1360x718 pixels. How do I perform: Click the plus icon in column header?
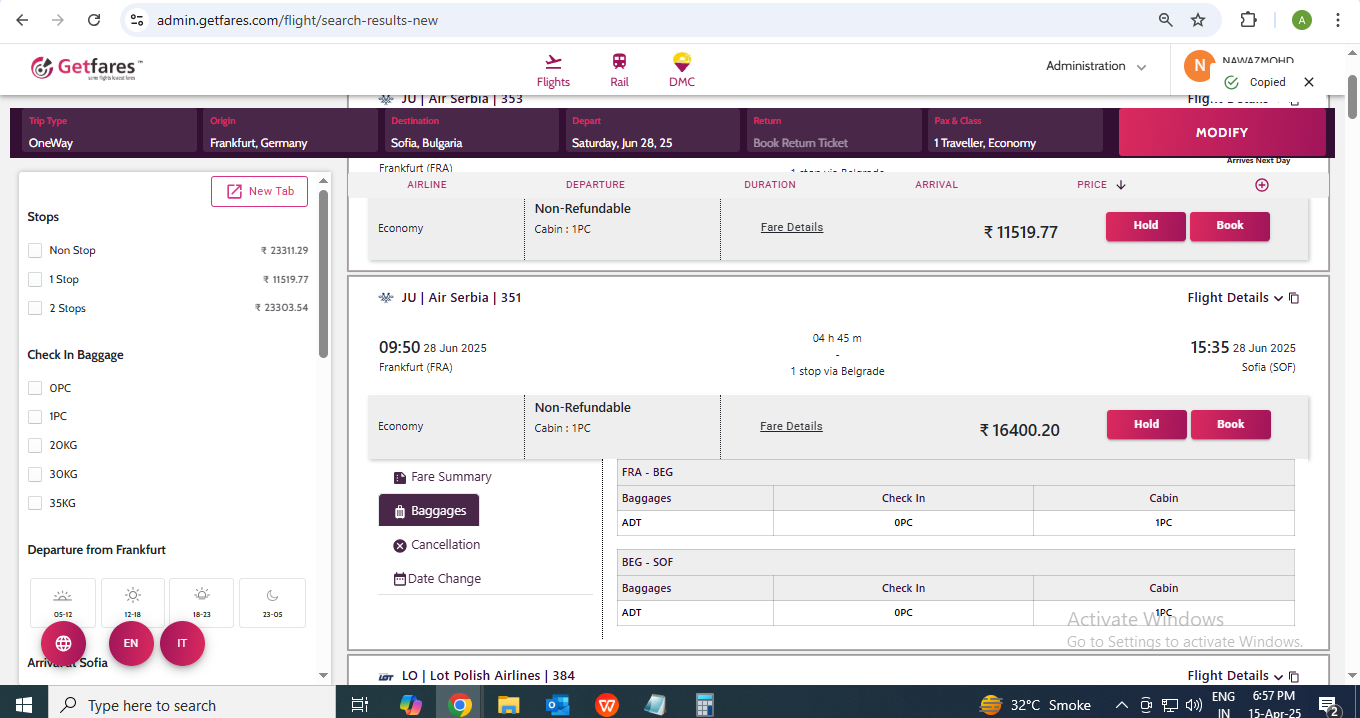1262,185
